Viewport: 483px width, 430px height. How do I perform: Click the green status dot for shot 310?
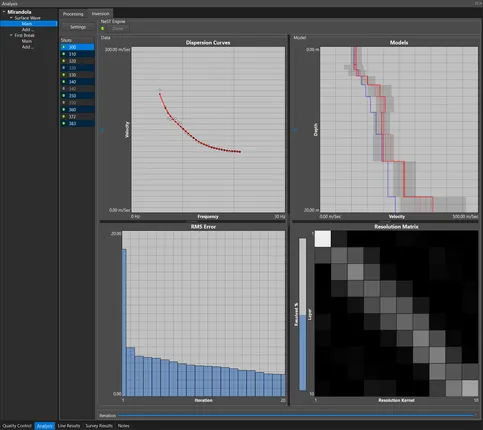(64, 54)
